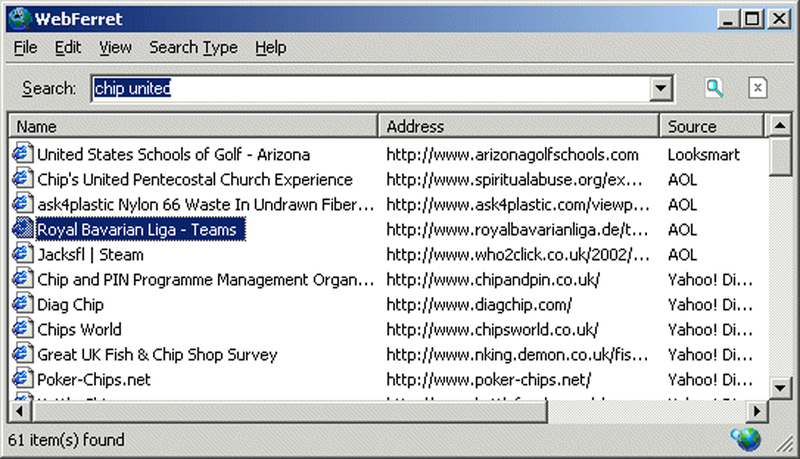
Task: Click the spiritualabuse.org address cell
Action: tap(514, 179)
